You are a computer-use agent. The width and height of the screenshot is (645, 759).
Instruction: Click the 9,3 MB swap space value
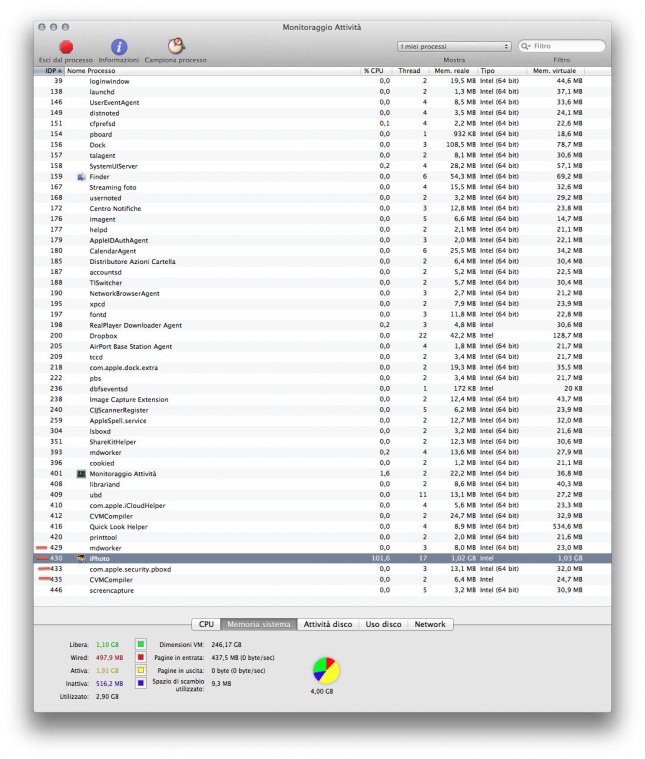[221, 683]
